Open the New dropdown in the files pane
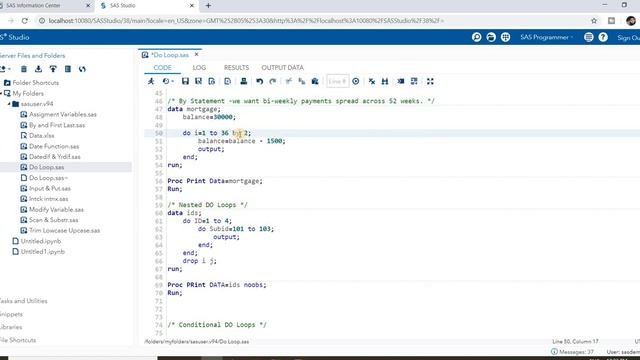Image resolution: width=640 pixels, height=360 pixels. pyautogui.click(x=5, y=69)
